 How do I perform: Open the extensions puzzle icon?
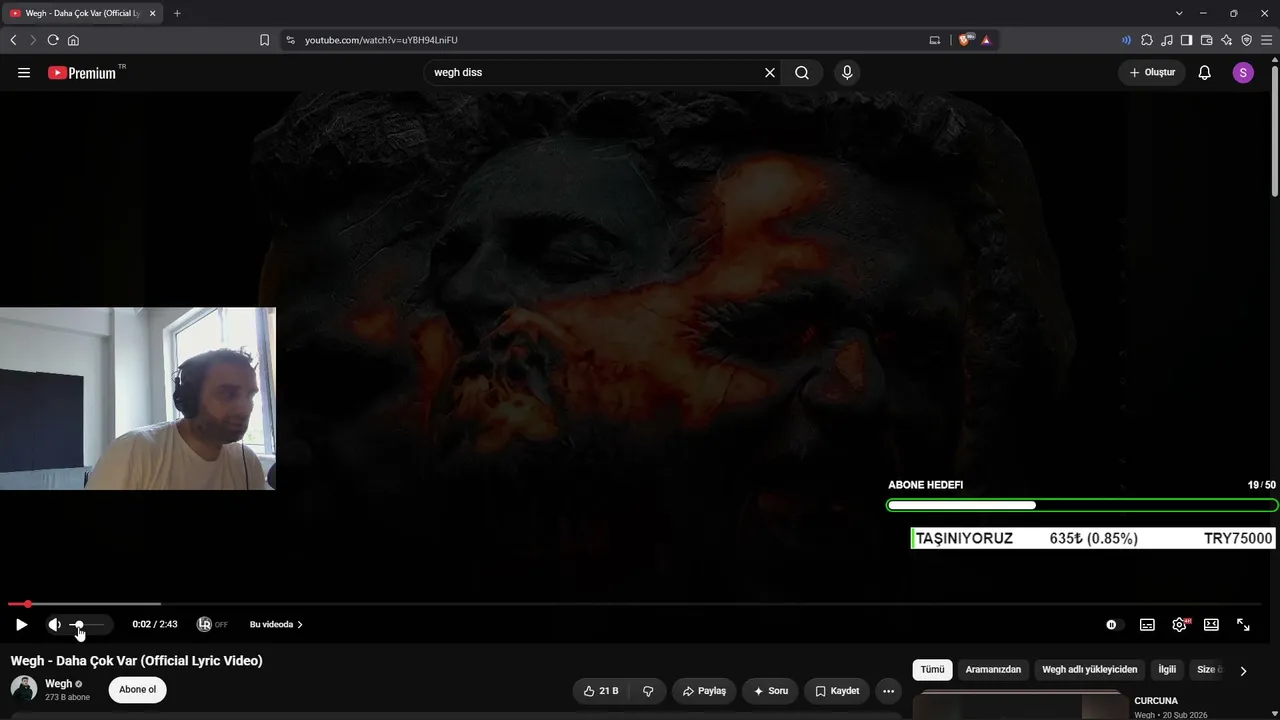click(1147, 40)
